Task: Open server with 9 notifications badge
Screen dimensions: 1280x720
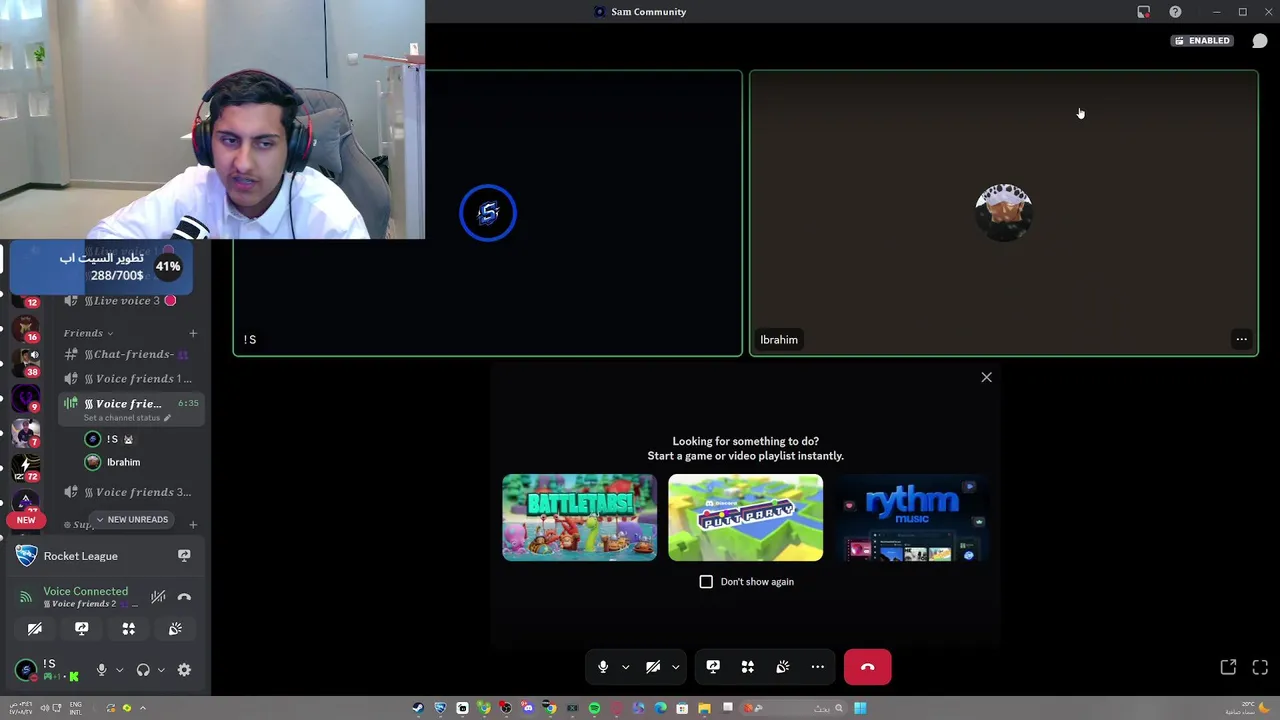Action: (x=25, y=398)
